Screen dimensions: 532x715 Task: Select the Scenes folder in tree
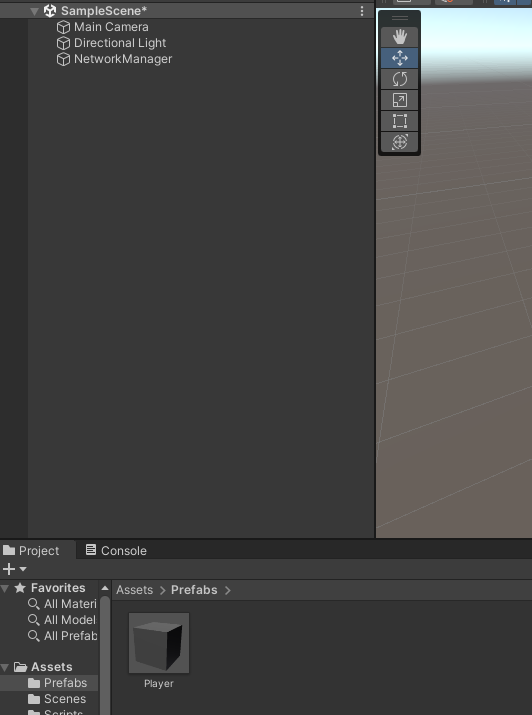point(57,699)
